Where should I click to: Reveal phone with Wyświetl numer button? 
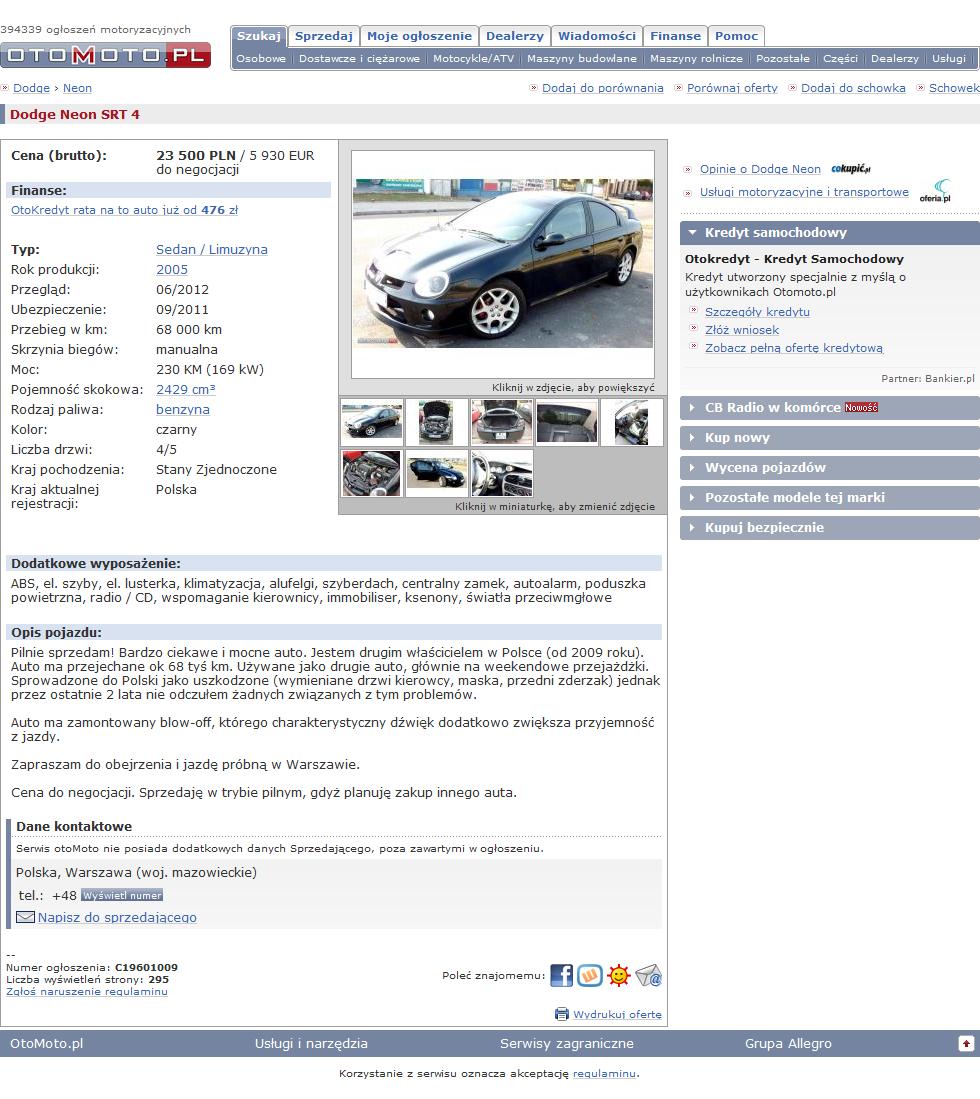122,895
